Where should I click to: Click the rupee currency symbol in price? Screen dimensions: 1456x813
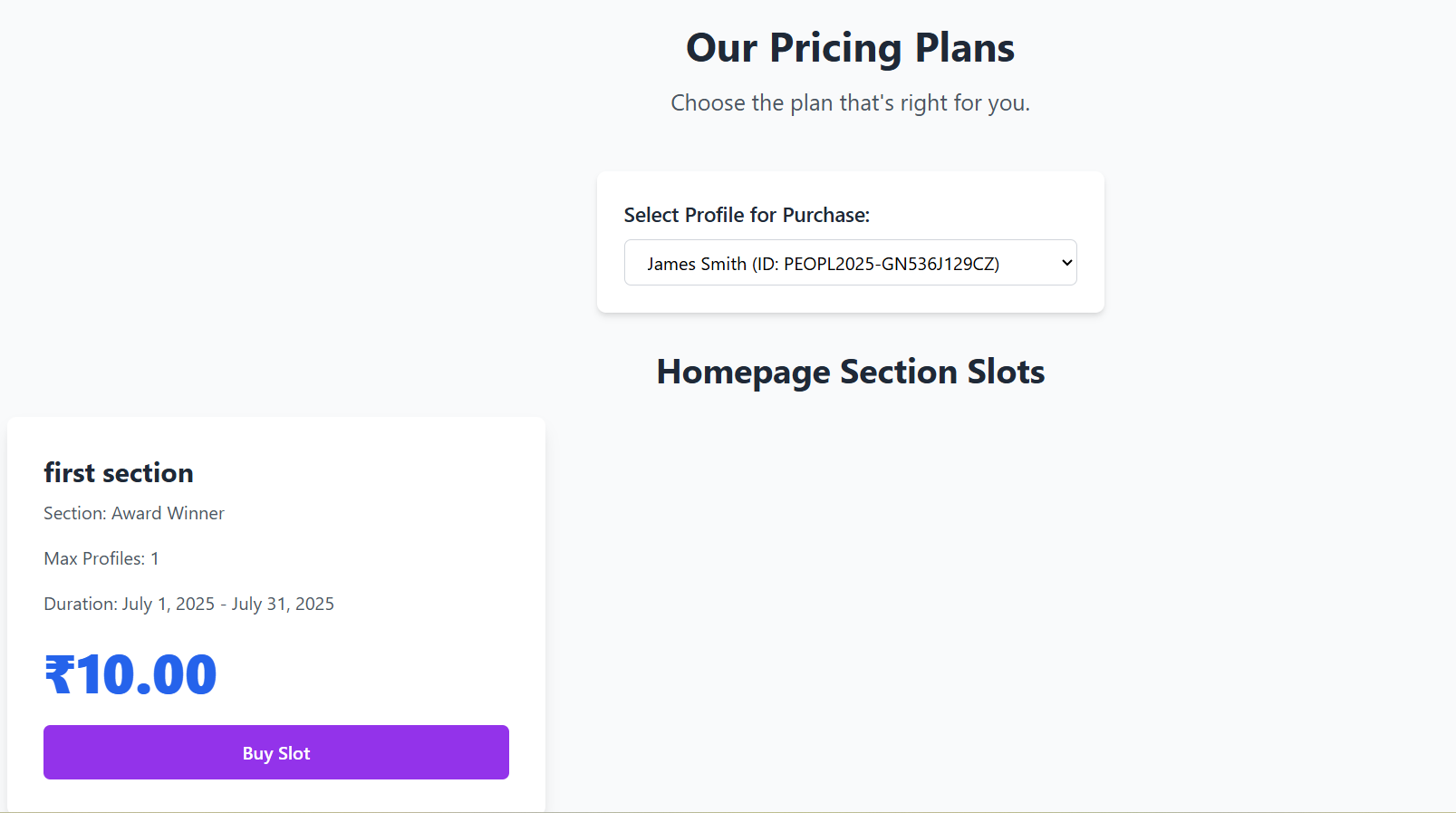(x=59, y=675)
